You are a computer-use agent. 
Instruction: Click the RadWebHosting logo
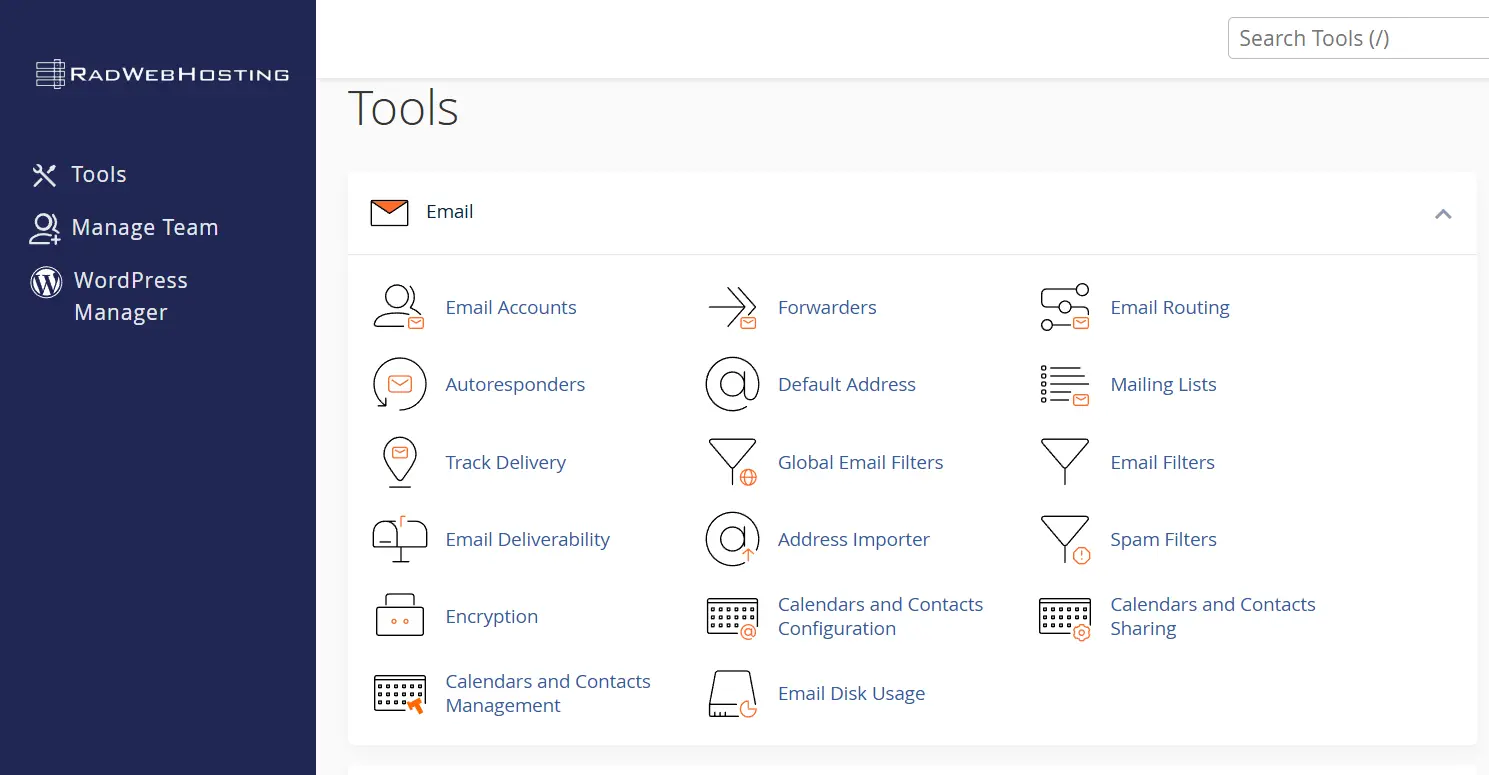[x=160, y=74]
